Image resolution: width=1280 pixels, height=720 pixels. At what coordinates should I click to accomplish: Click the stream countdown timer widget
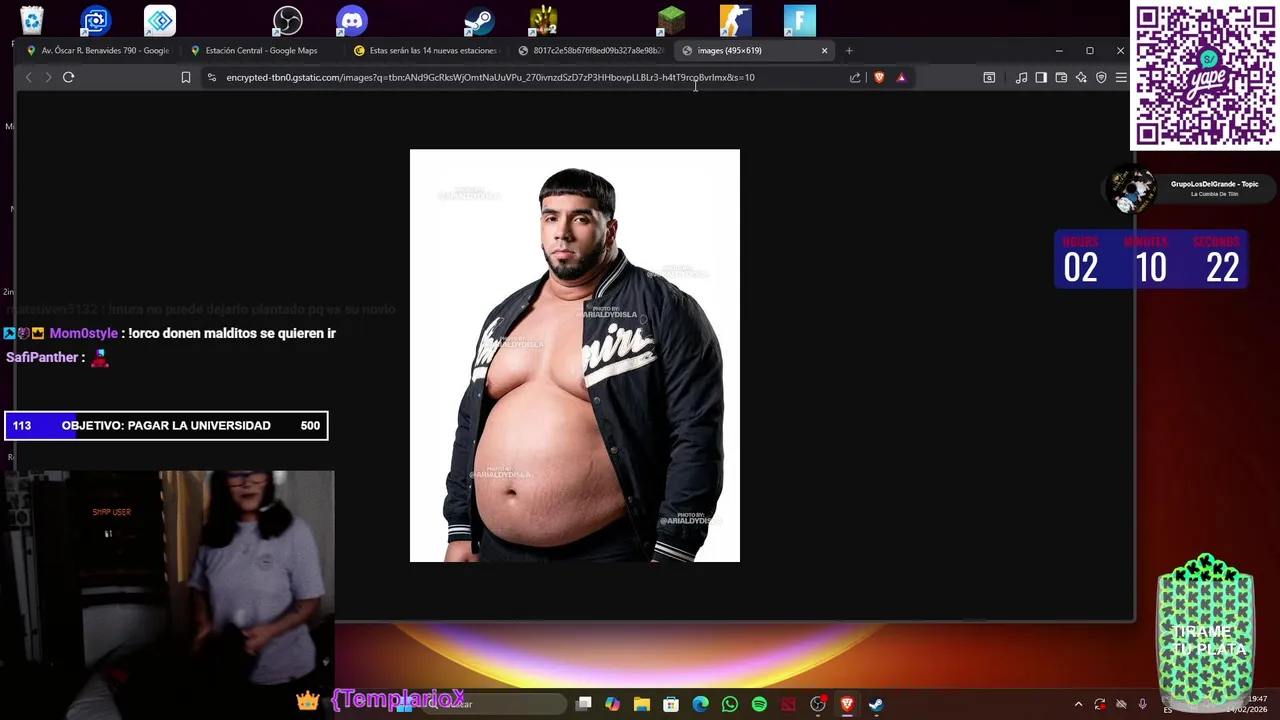click(x=1151, y=260)
